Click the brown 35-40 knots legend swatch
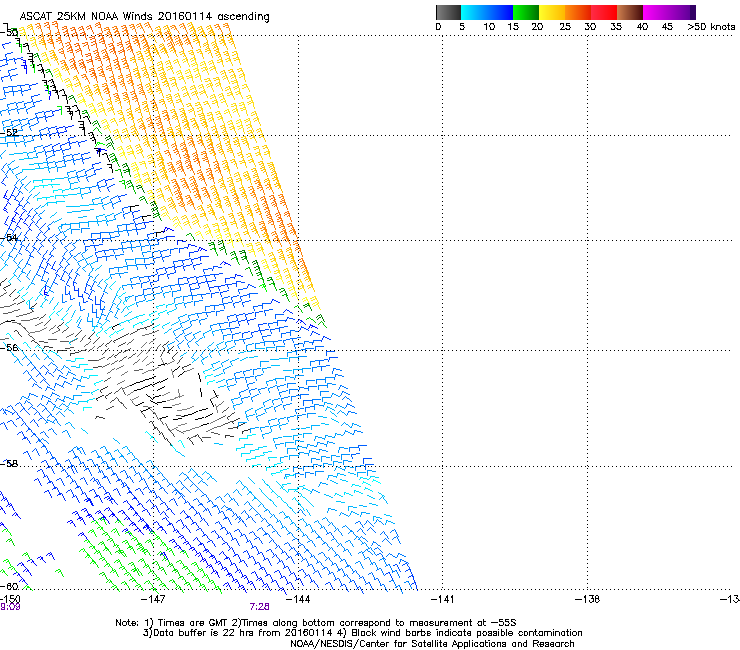Viewport: 740px width, 650px height. click(x=630, y=12)
